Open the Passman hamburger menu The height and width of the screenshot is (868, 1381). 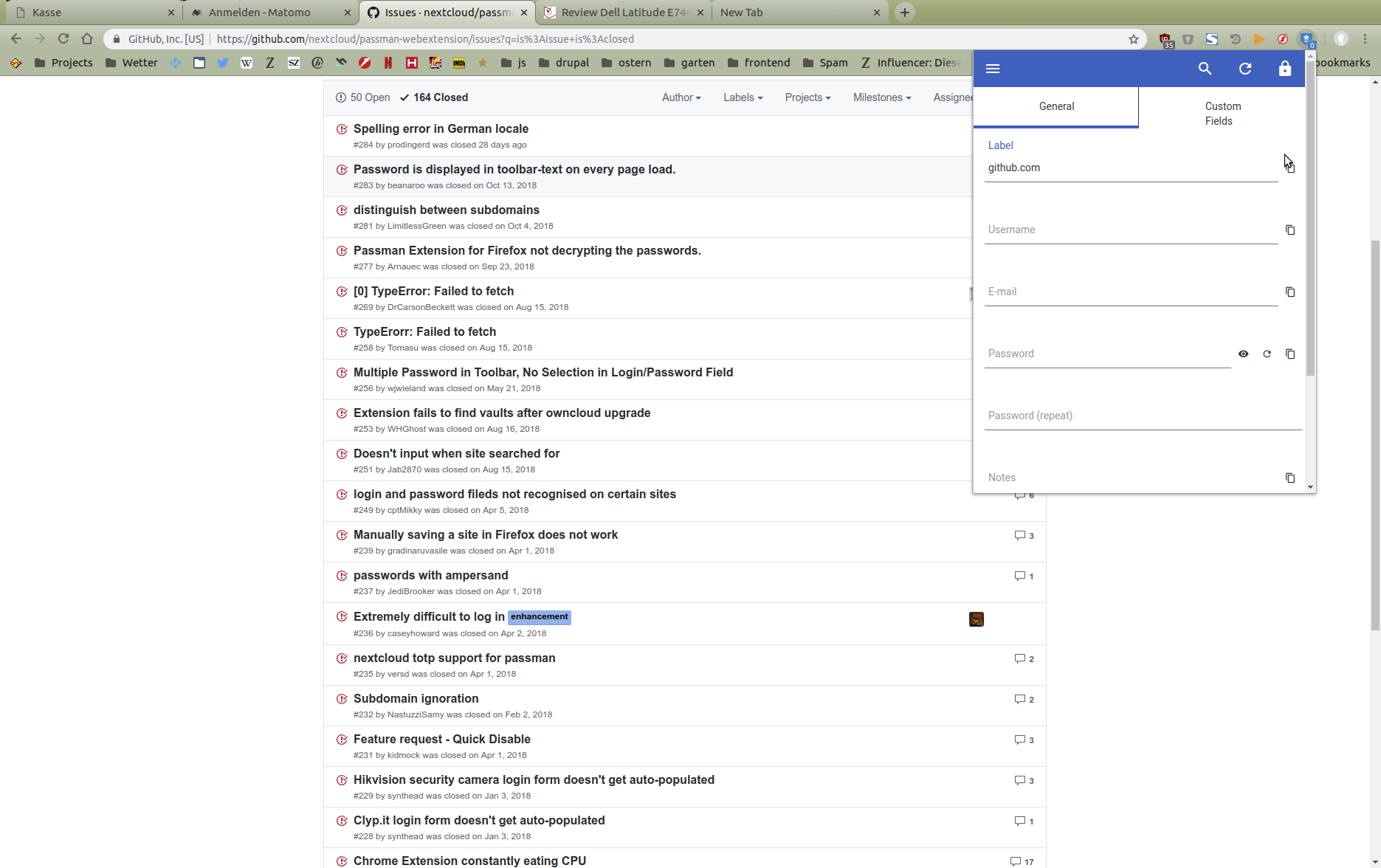pos(993,69)
